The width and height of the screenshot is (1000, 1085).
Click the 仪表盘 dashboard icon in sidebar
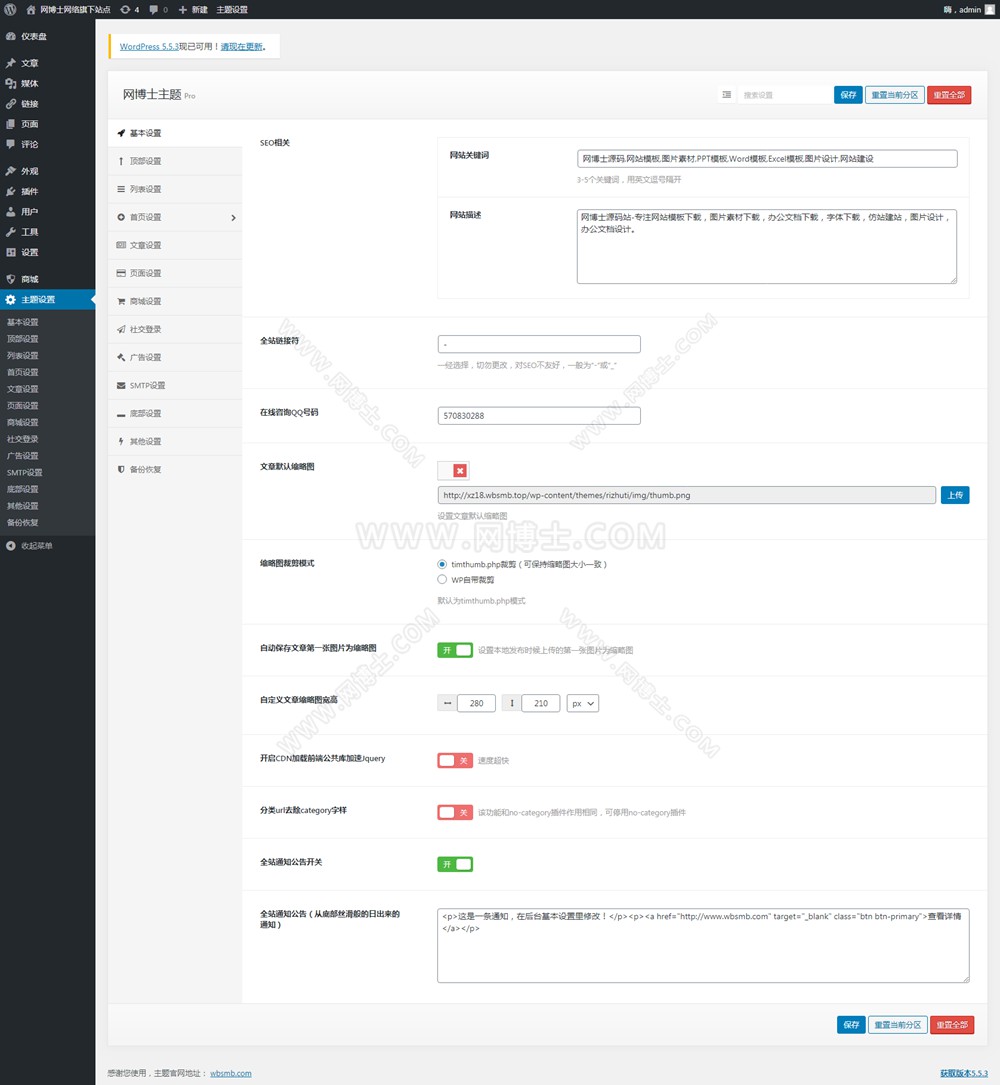(10, 36)
